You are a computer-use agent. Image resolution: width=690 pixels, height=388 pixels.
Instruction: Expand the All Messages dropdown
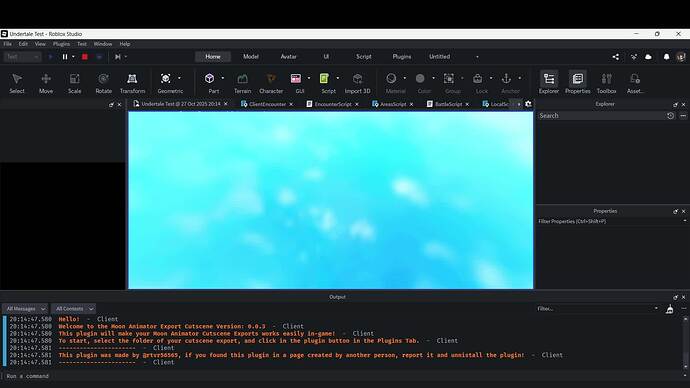click(25, 309)
